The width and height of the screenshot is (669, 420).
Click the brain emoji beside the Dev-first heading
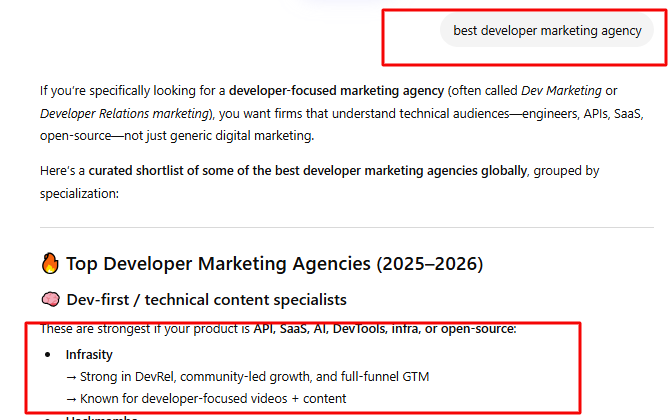[x=50, y=299]
